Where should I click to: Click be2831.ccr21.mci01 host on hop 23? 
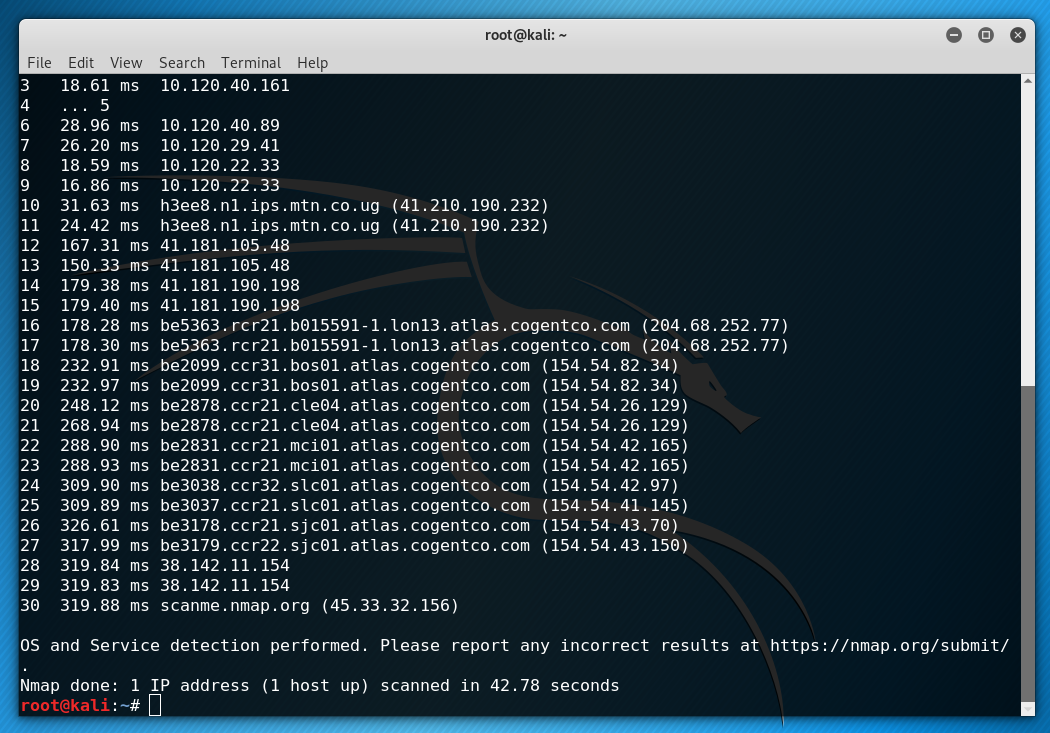coord(345,466)
